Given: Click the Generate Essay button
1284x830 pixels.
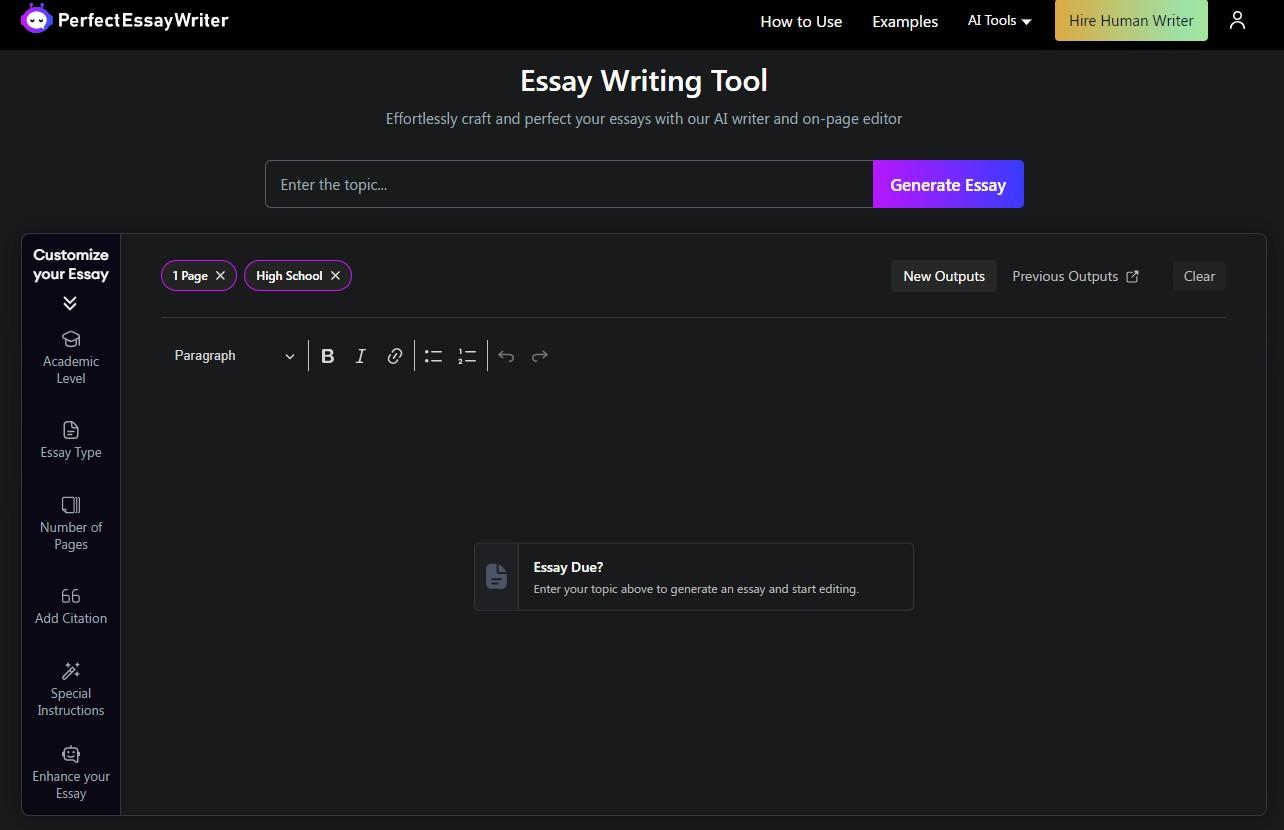Looking at the screenshot, I should [x=948, y=184].
